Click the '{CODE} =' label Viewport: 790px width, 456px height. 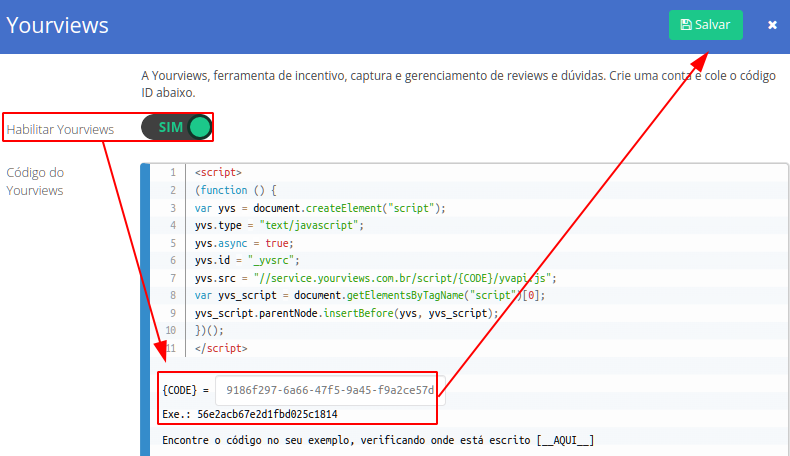coord(185,390)
